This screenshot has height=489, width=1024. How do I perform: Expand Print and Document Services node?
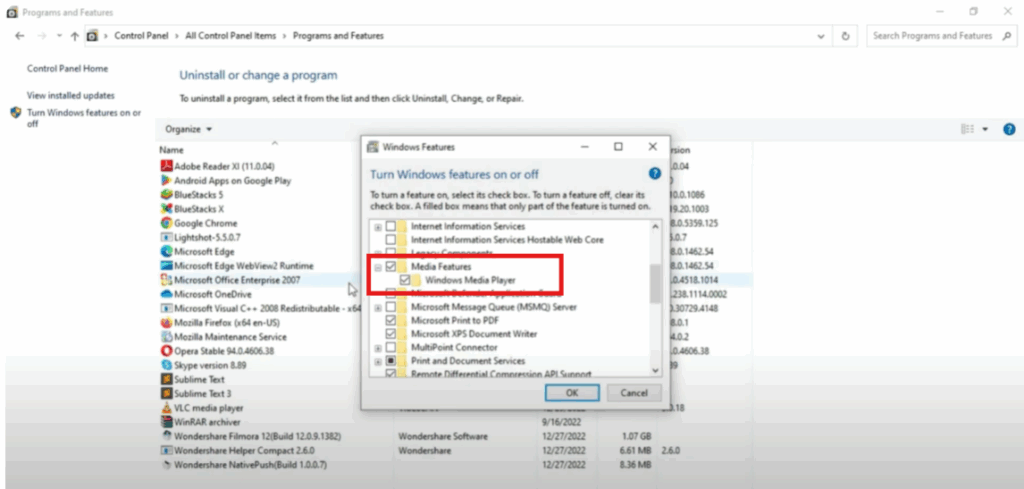tap(377, 362)
